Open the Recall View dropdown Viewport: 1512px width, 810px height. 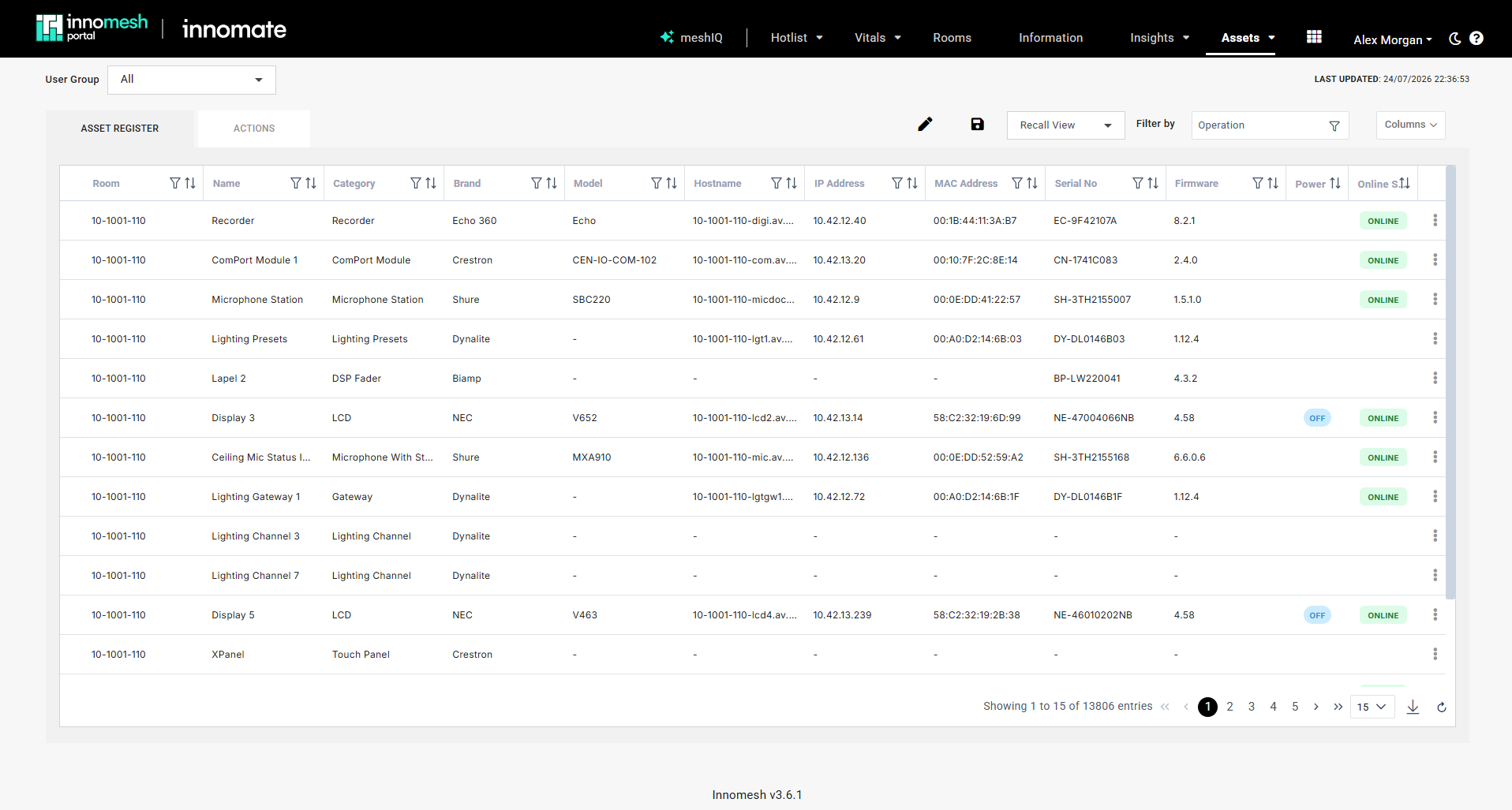(1065, 125)
